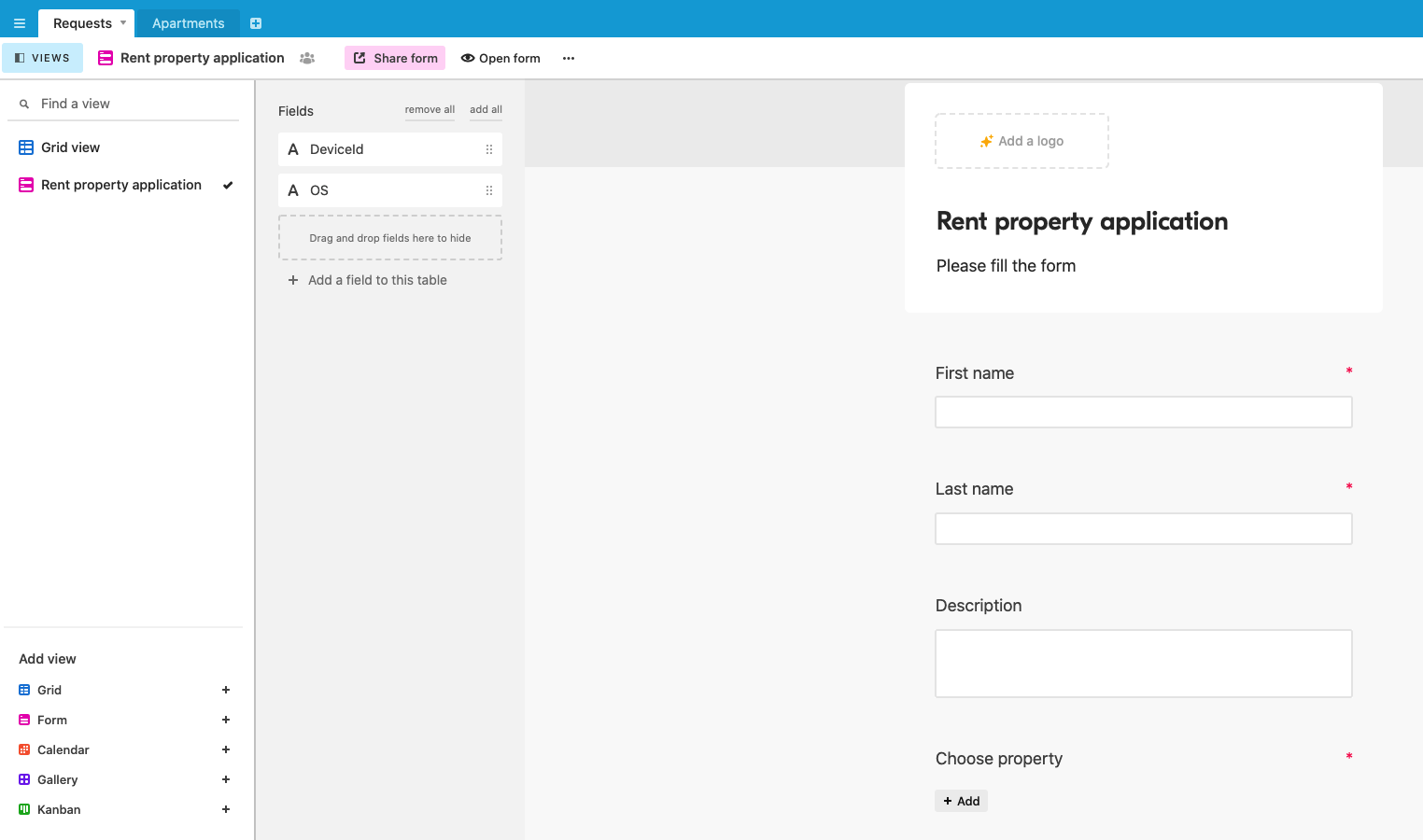1423x840 pixels.
Task: Click Add button under Choose property
Action: click(x=961, y=801)
